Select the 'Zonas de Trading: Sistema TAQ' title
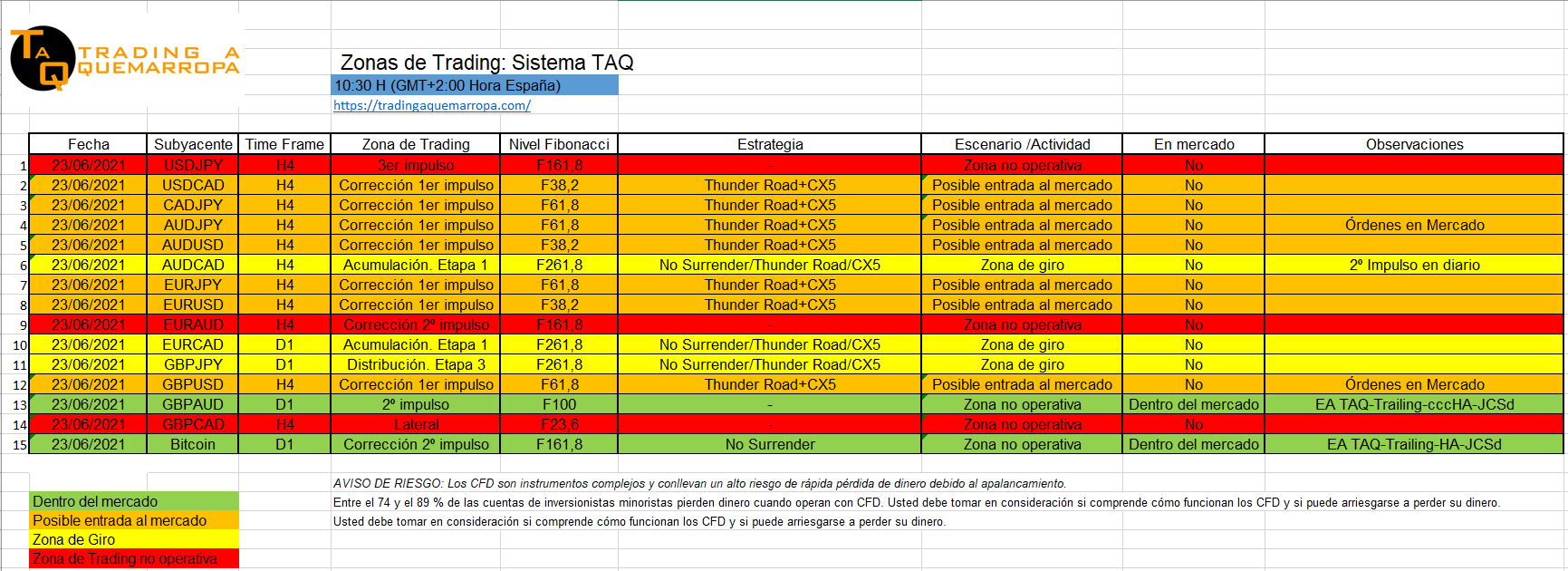This screenshot has height=571, width=1568. click(x=486, y=63)
